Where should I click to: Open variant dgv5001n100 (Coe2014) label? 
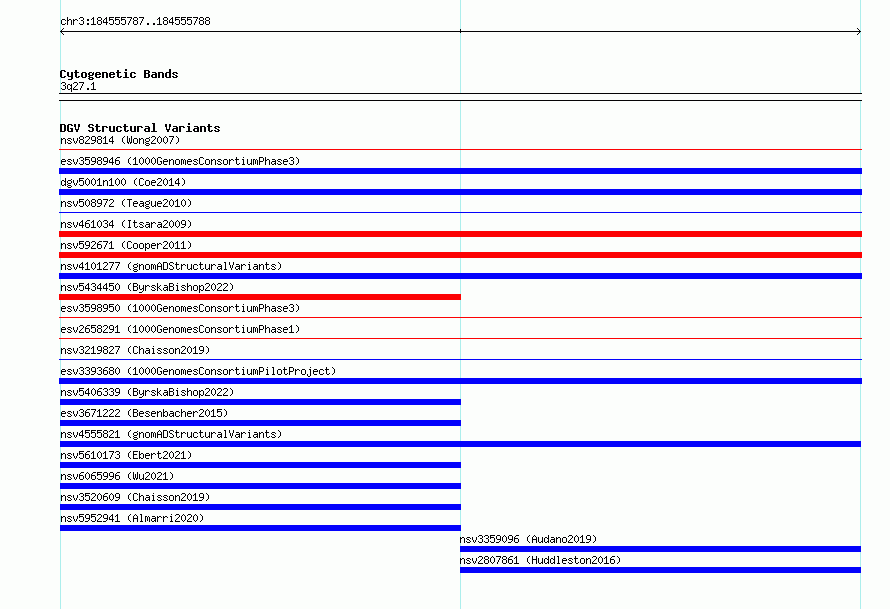(x=123, y=182)
